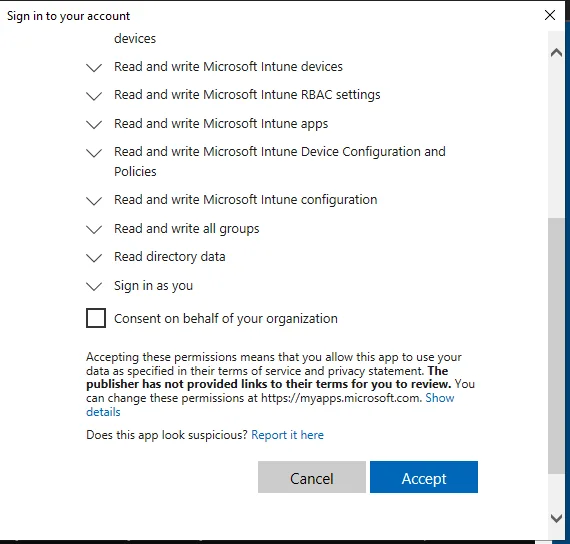Expand Read and write all groups permission

pos(94,230)
